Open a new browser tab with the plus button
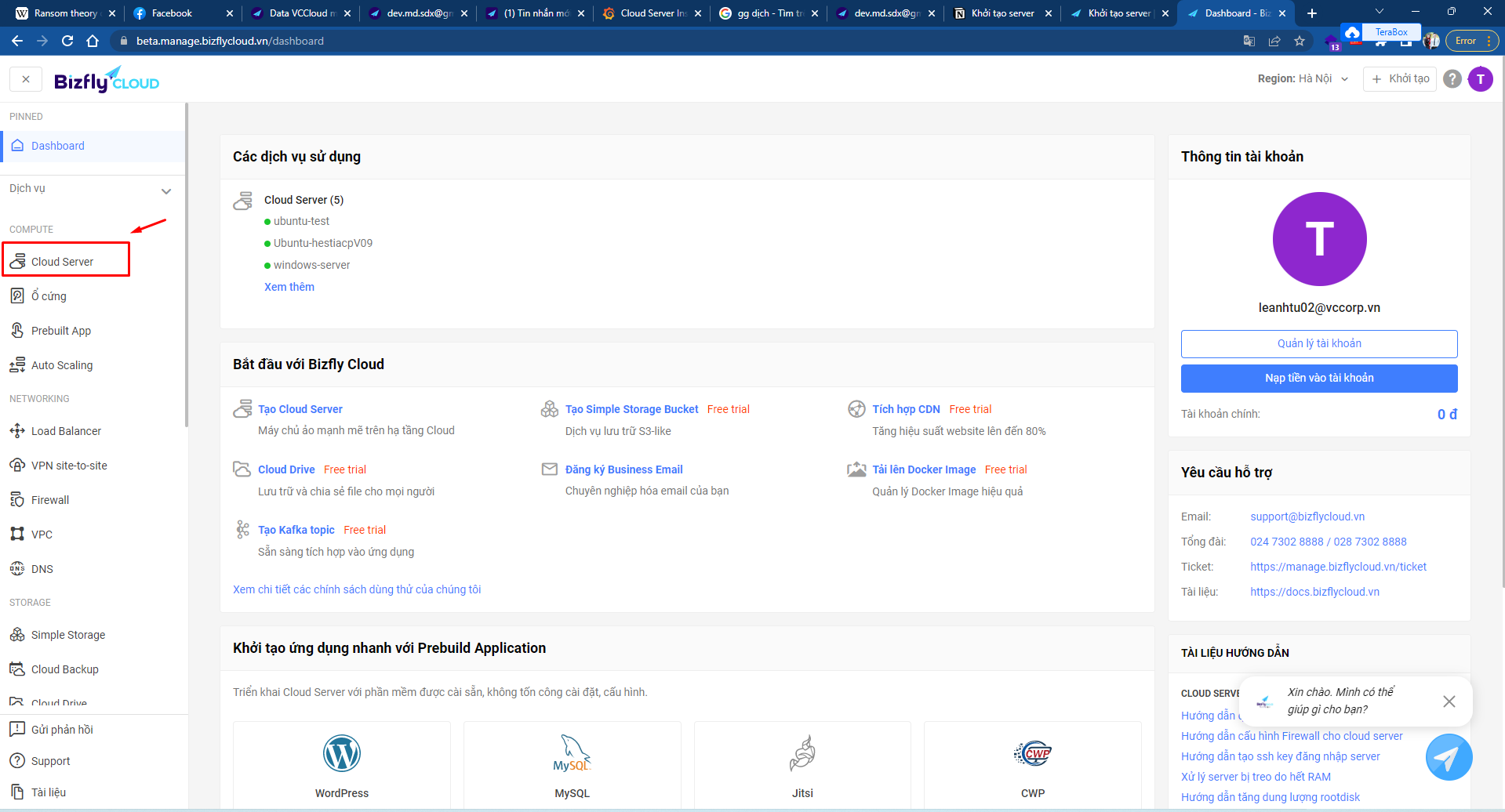 tap(1312, 13)
